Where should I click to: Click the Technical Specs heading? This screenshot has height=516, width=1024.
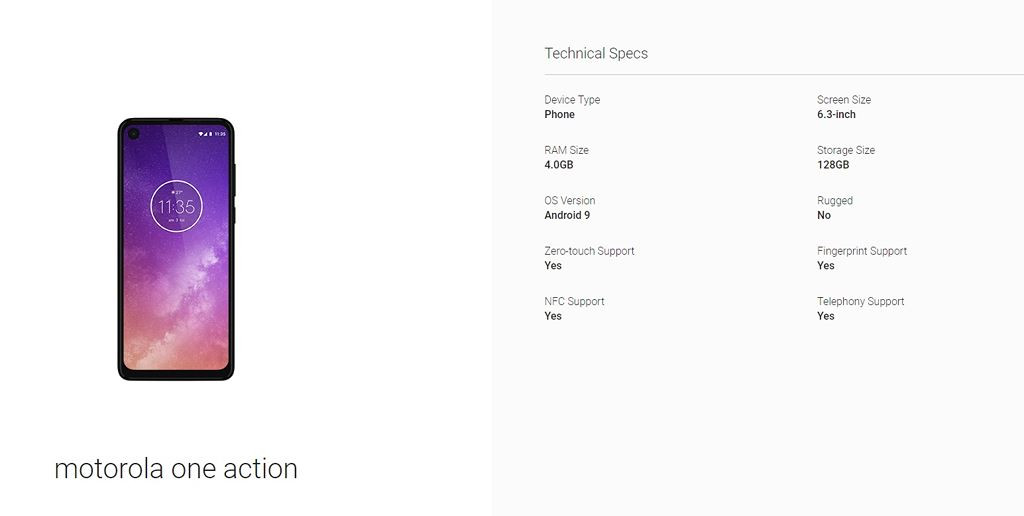pyautogui.click(x=596, y=53)
